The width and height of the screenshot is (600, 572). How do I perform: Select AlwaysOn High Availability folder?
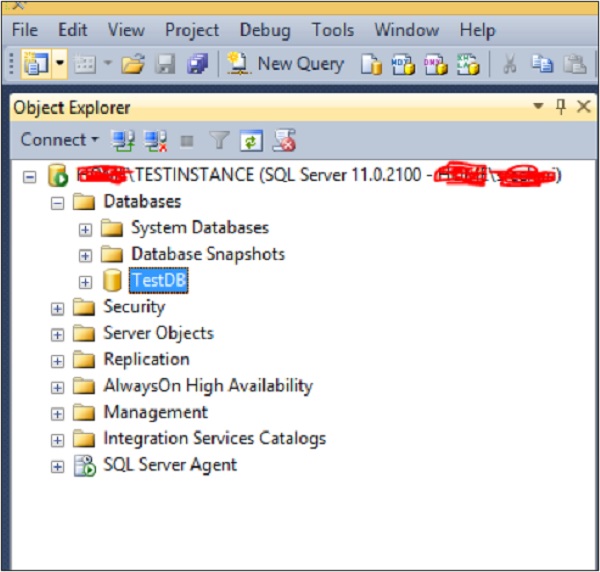(207, 386)
